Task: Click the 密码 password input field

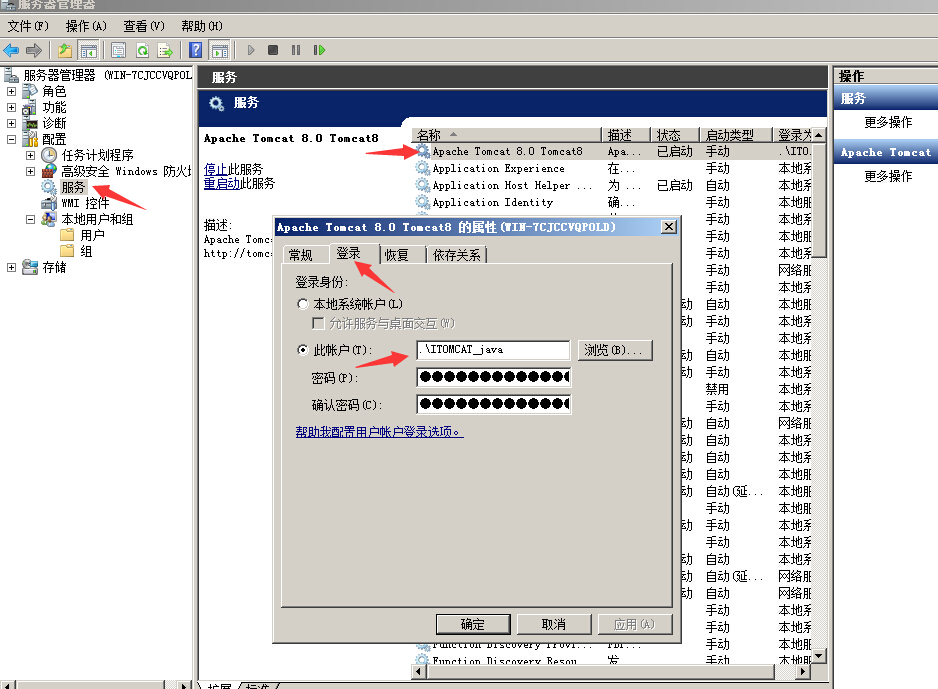Action: tap(493, 377)
